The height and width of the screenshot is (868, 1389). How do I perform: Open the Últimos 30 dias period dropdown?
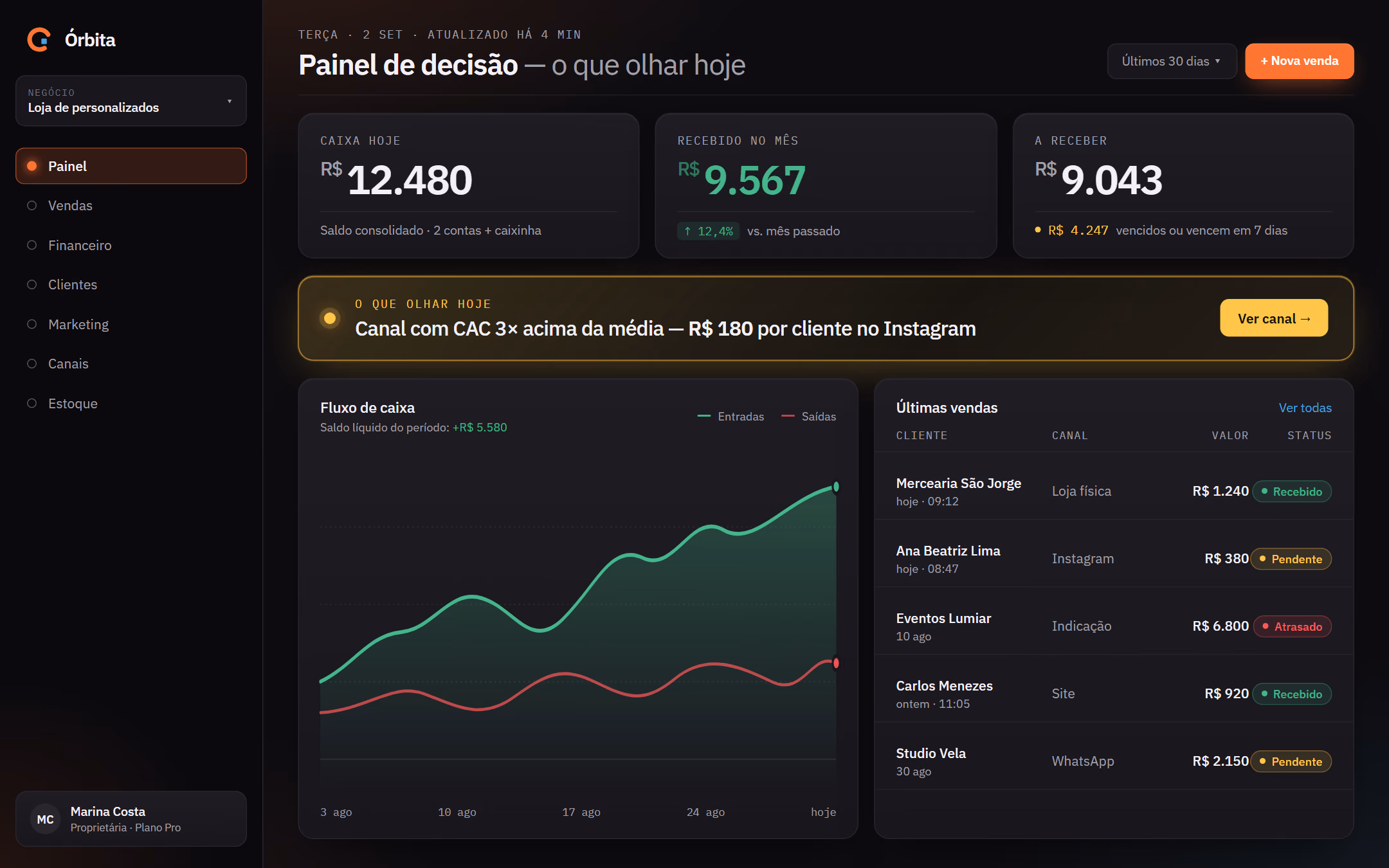tap(1172, 61)
